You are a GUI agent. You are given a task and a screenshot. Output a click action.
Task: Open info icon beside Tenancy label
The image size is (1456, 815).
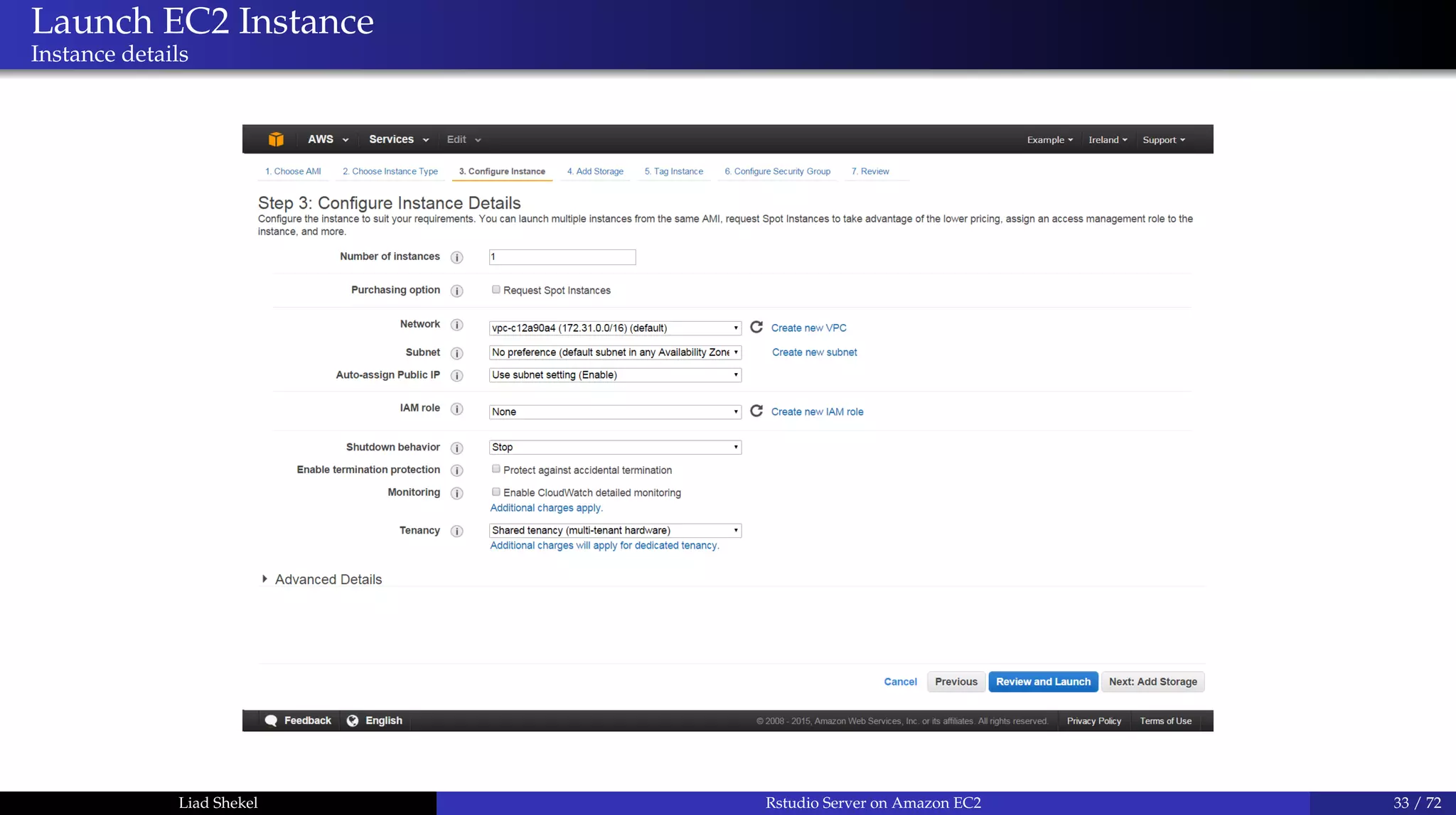click(457, 531)
